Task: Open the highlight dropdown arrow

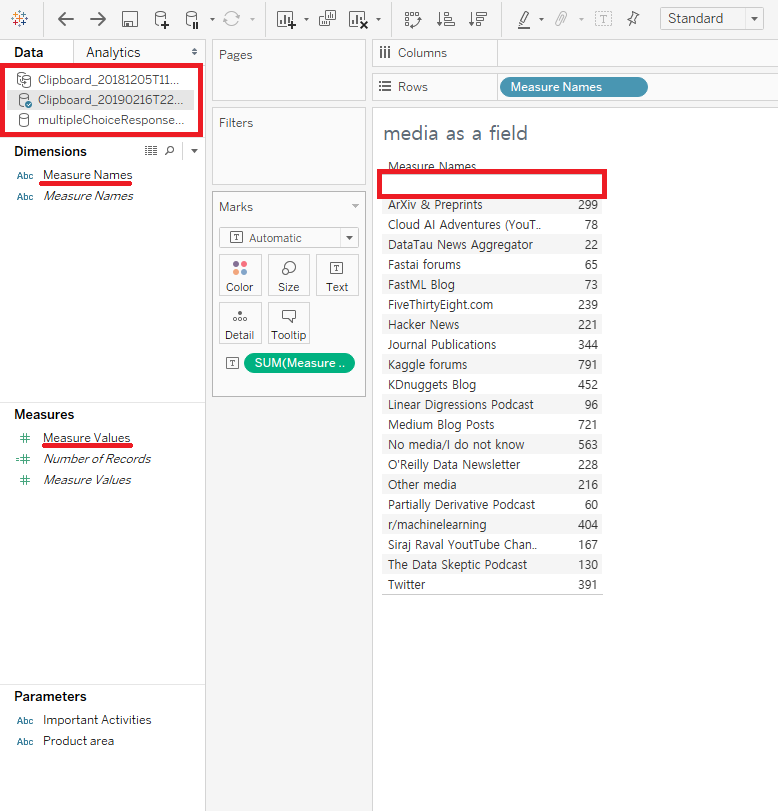Action: coord(542,20)
